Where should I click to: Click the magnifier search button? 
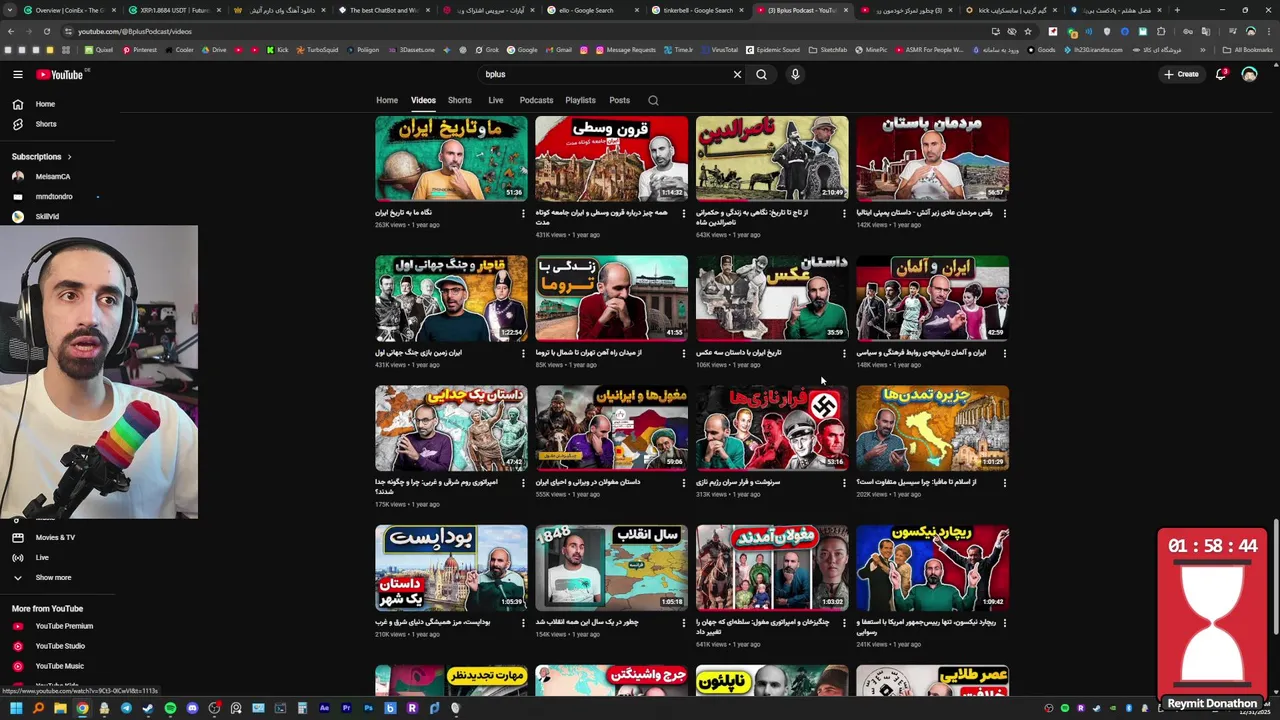(x=761, y=74)
